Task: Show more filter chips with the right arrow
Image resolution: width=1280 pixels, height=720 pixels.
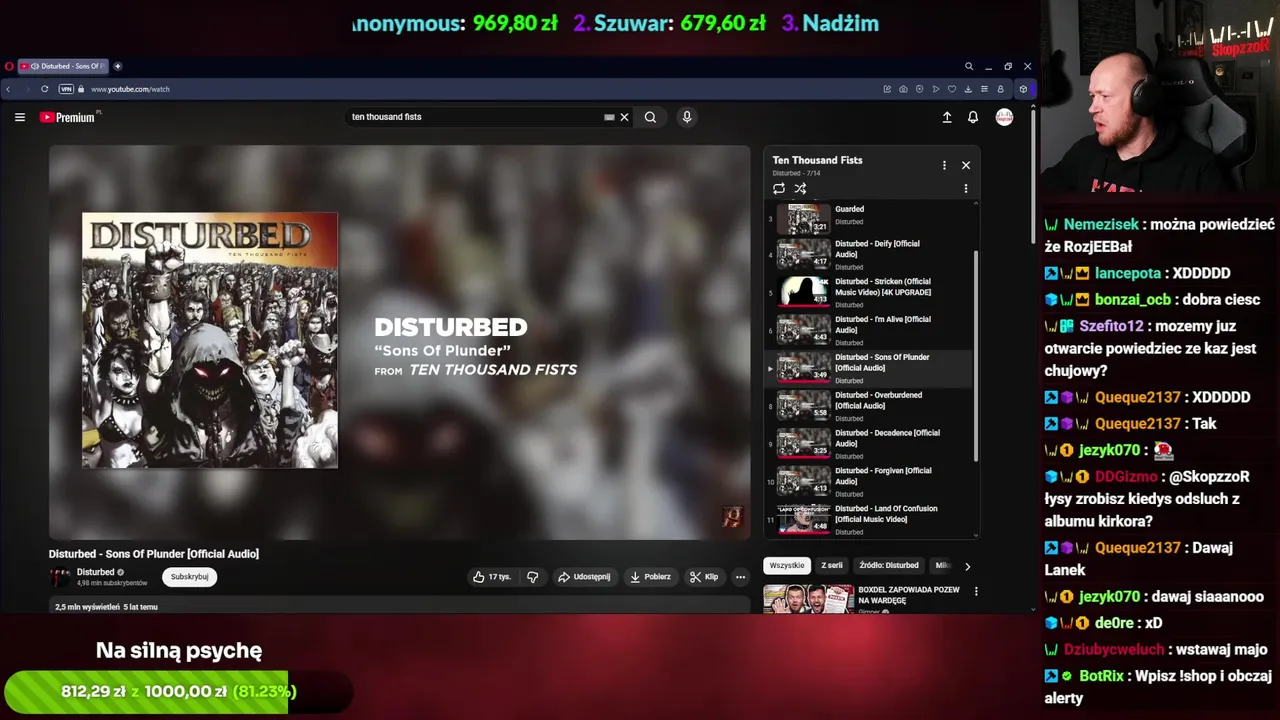Action: tap(967, 566)
